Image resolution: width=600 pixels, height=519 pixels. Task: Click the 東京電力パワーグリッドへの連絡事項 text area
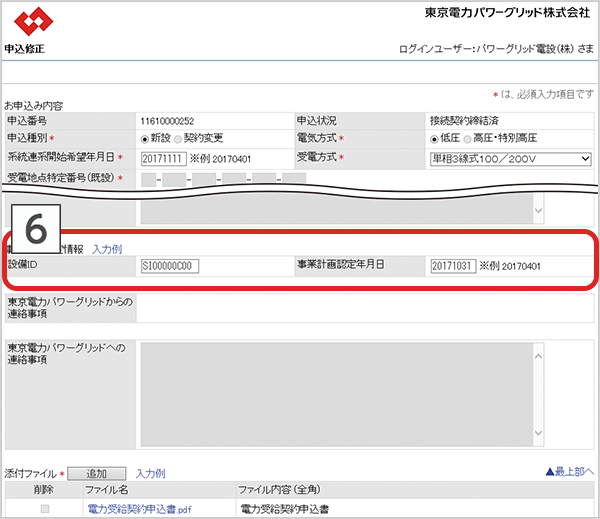[x=337, y=395]
